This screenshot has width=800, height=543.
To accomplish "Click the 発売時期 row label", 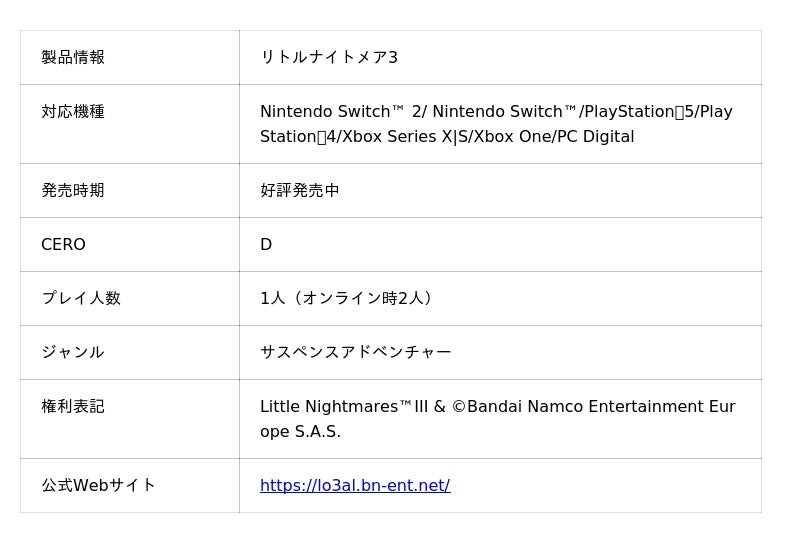I will (73, 190).
